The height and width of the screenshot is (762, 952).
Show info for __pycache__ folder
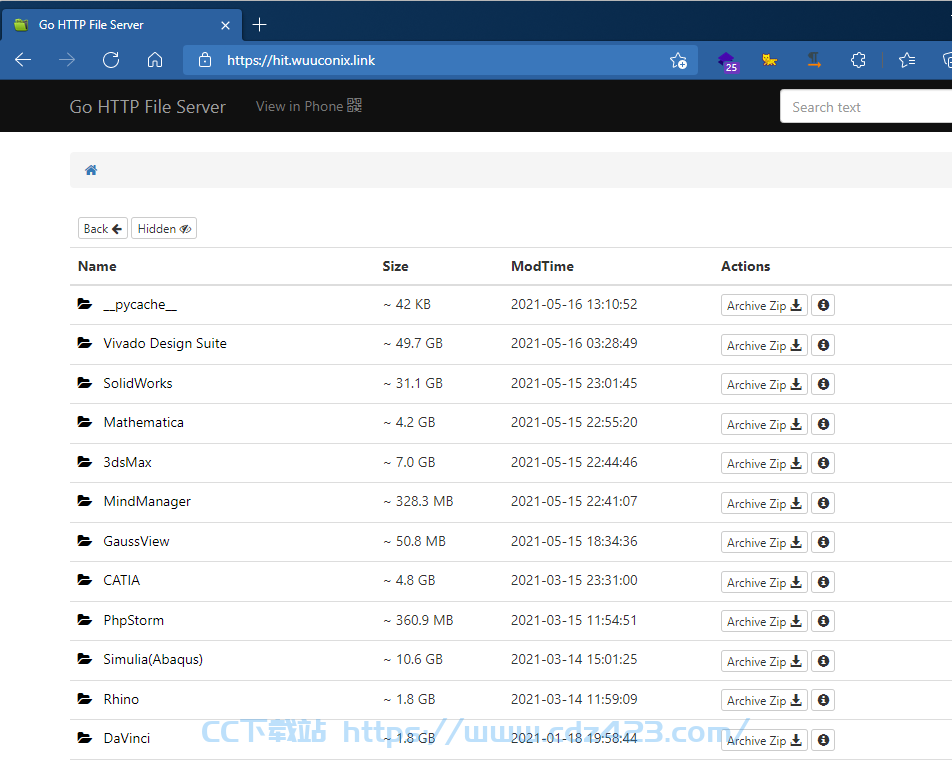pos(823,305)
